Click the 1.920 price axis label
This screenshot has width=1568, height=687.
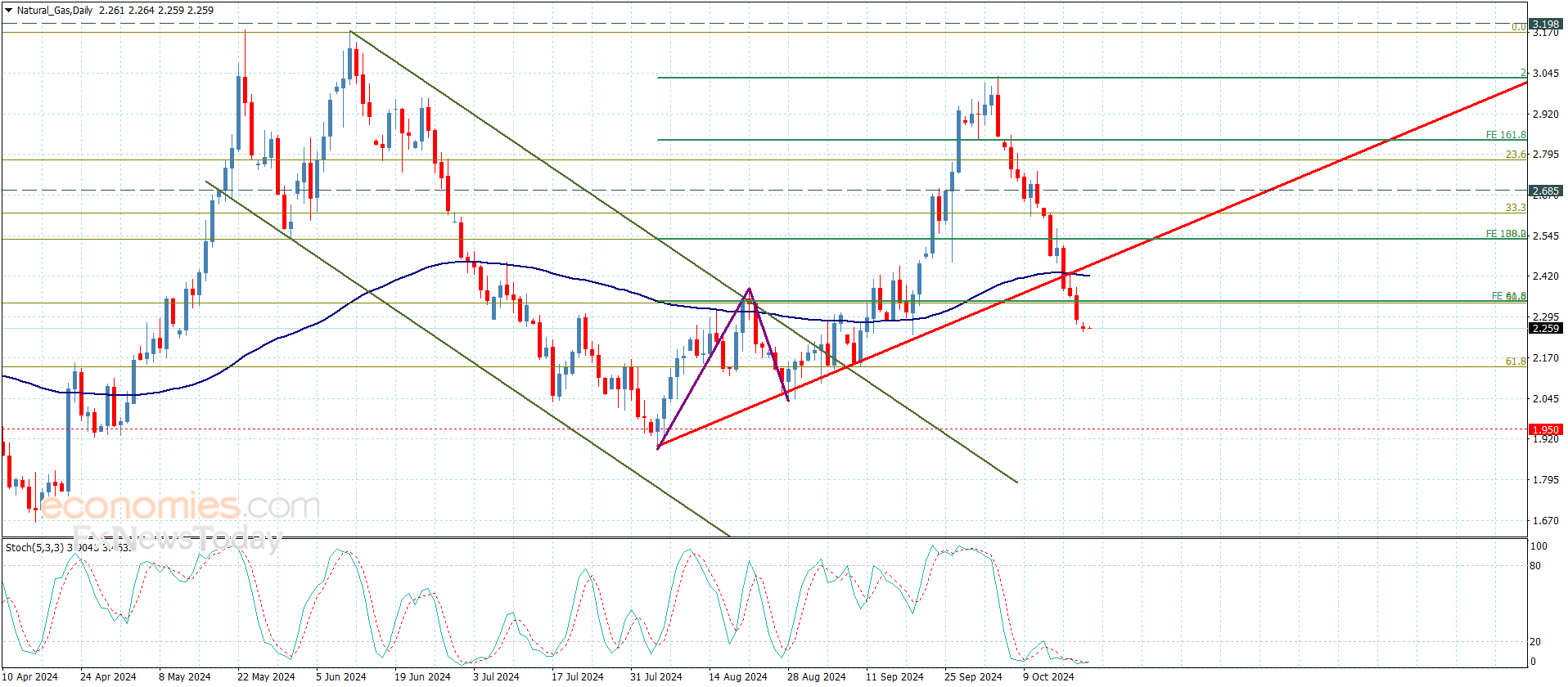1545,439
